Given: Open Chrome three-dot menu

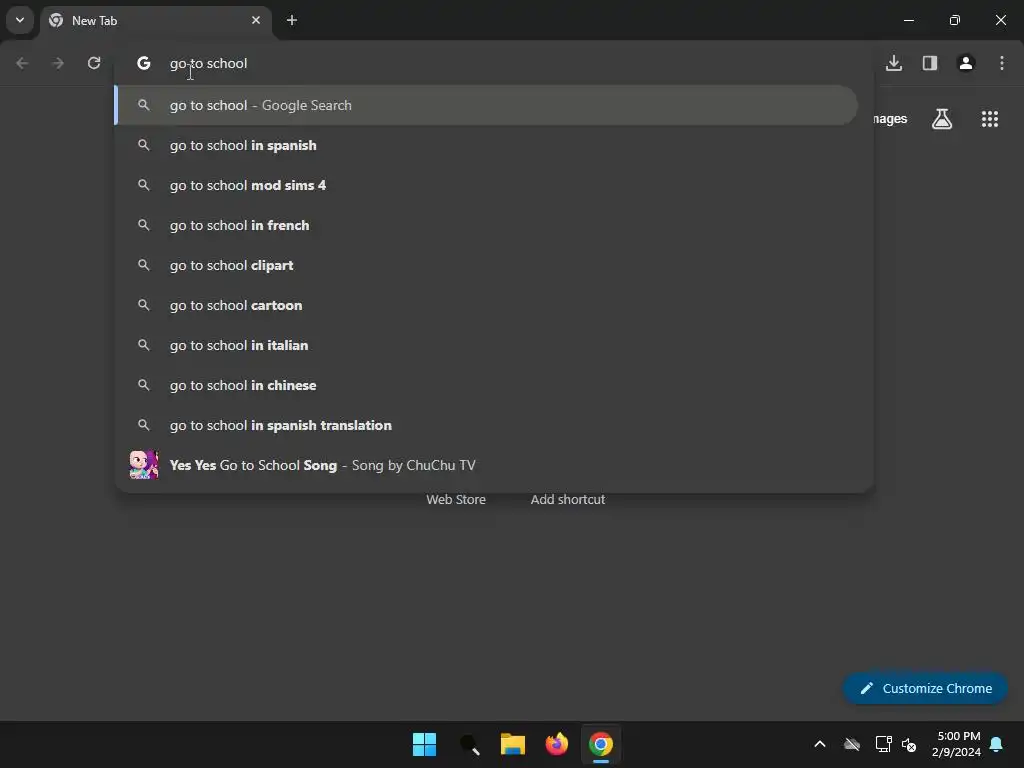Looking at the screenshot, I should tap(1002, 63).
